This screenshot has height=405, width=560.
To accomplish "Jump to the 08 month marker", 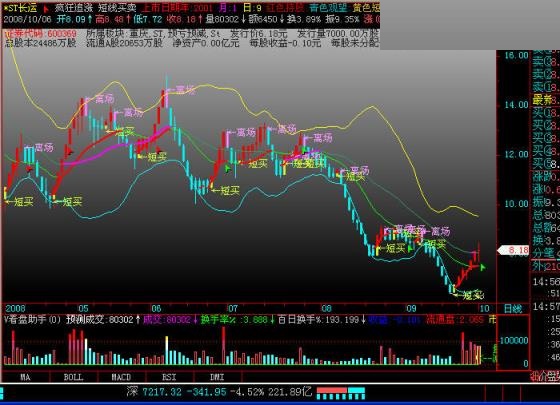I will point(326,309).
